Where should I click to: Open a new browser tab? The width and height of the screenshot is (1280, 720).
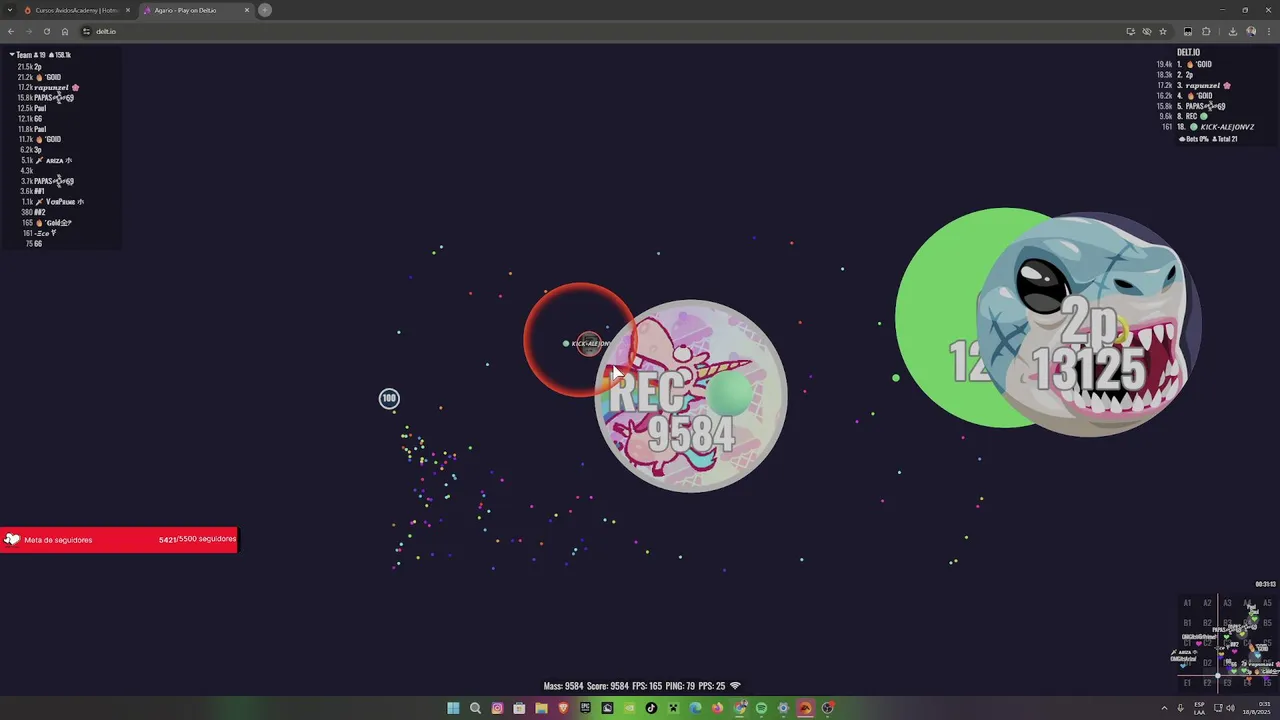click(x=265, y=10)
